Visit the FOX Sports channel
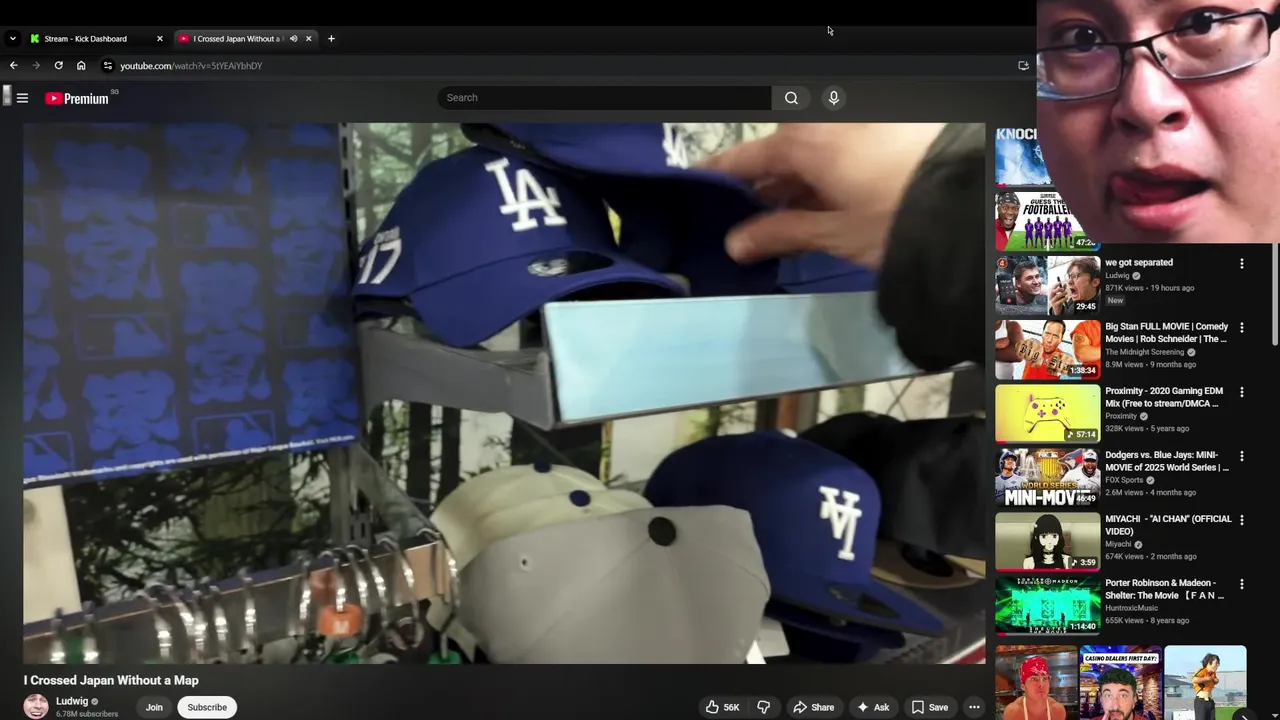The height and width of the screenshot is (720, 1280). click(1124, 480)
